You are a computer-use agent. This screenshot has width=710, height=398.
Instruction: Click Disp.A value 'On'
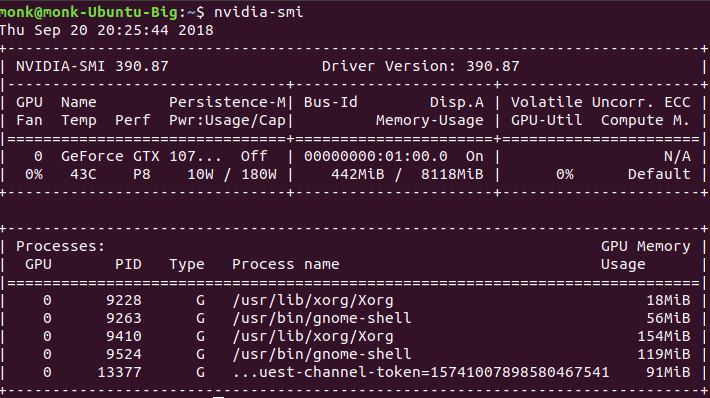point(475,156)
